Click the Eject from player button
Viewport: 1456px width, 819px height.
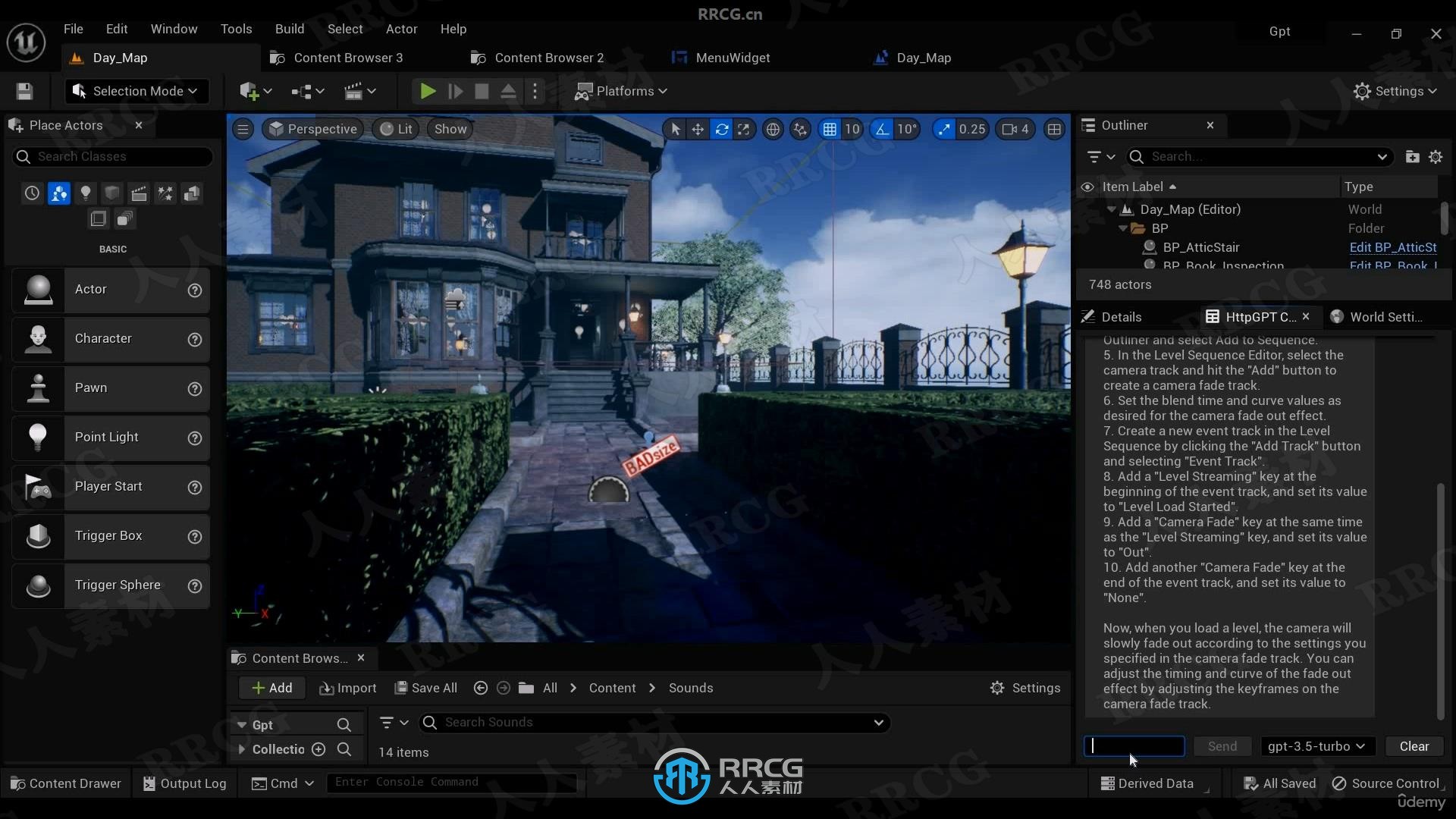508,91
